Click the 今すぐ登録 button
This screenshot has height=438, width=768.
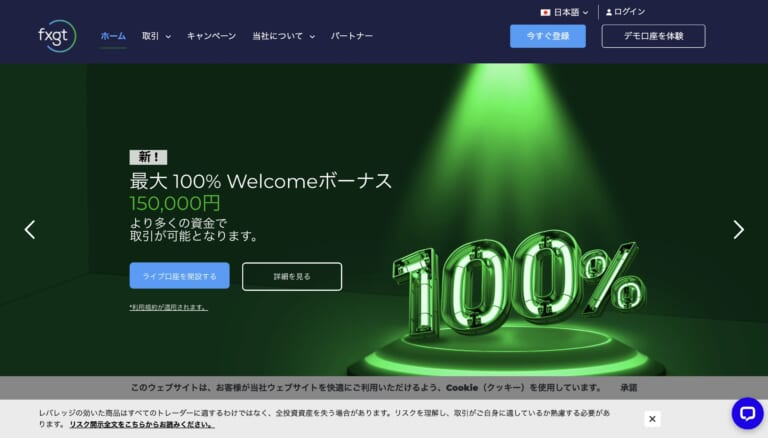548,36
